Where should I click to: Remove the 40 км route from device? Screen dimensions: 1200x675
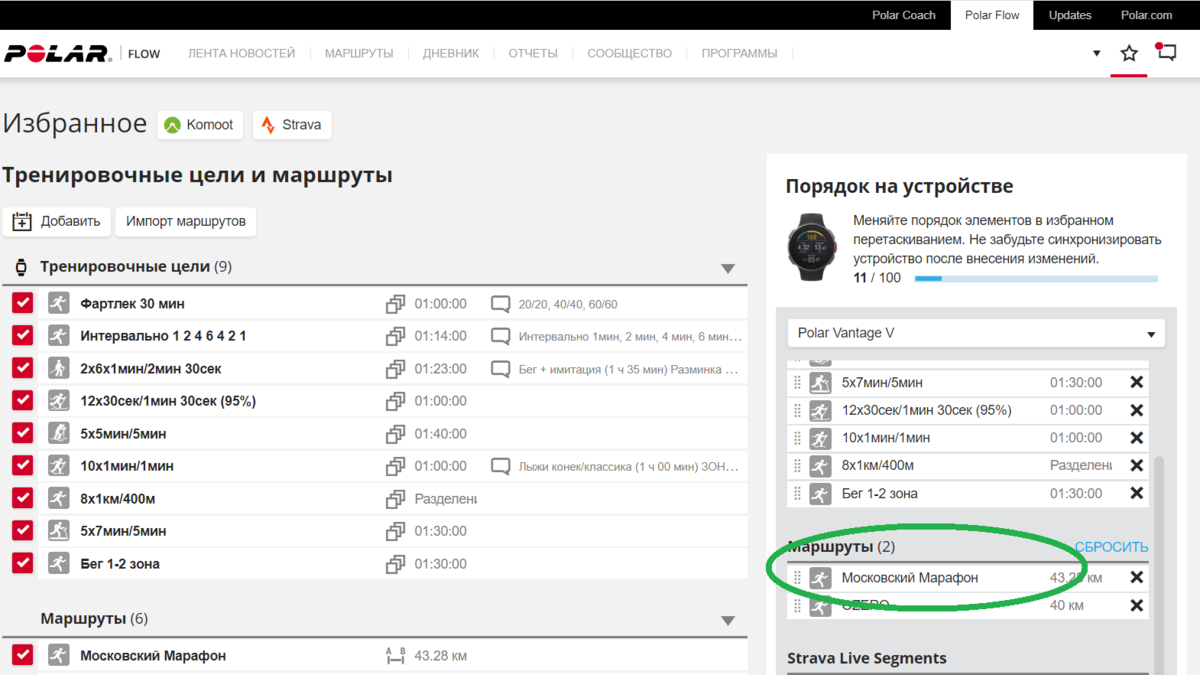[1136, 605]
